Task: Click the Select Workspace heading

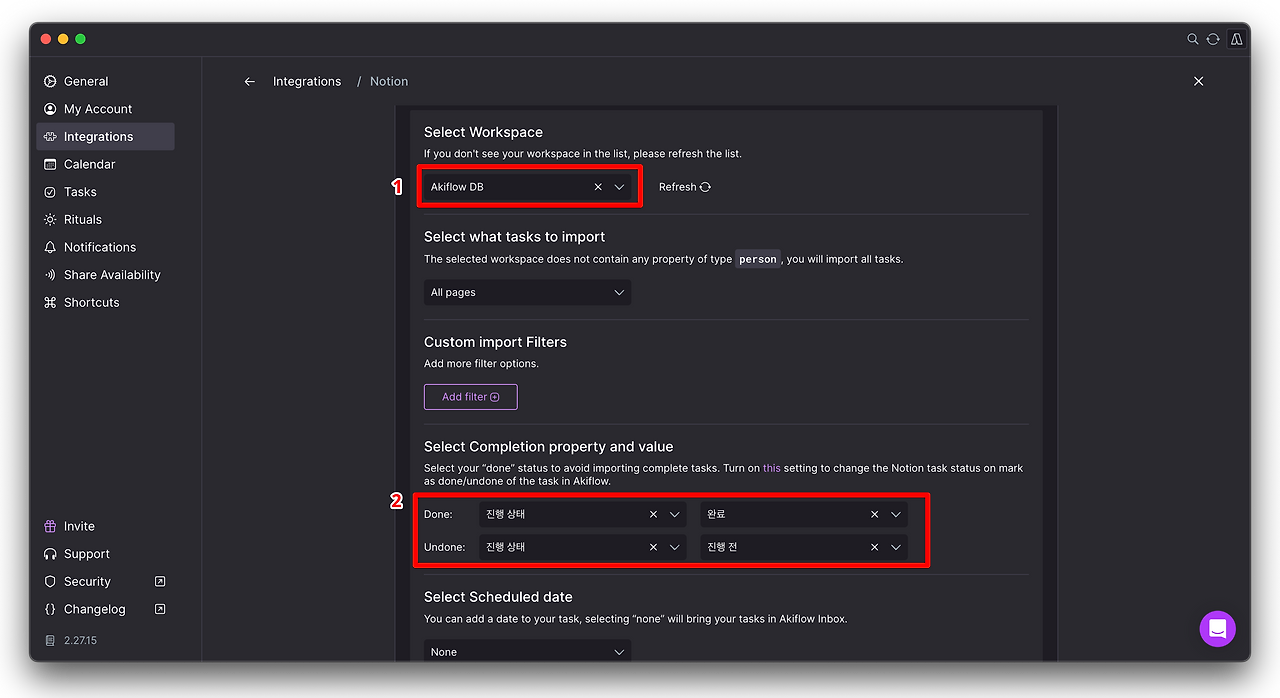Action: tap(483, 132)
